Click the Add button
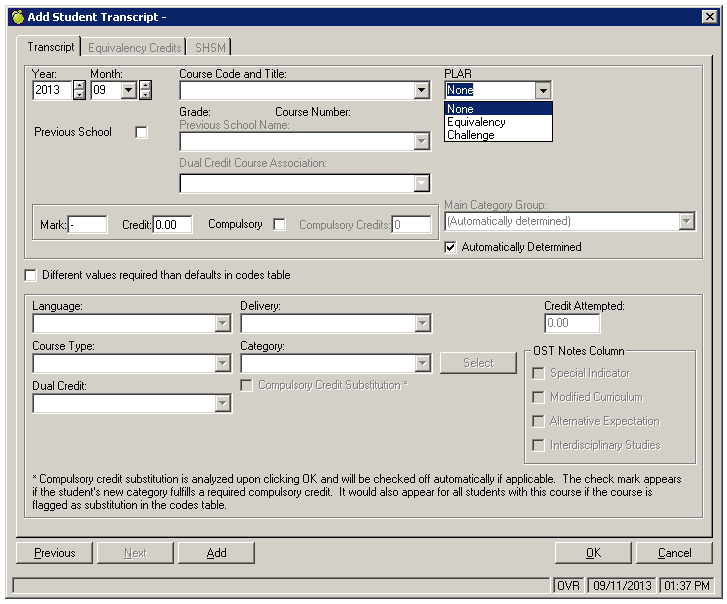 (x=216, y=553)
